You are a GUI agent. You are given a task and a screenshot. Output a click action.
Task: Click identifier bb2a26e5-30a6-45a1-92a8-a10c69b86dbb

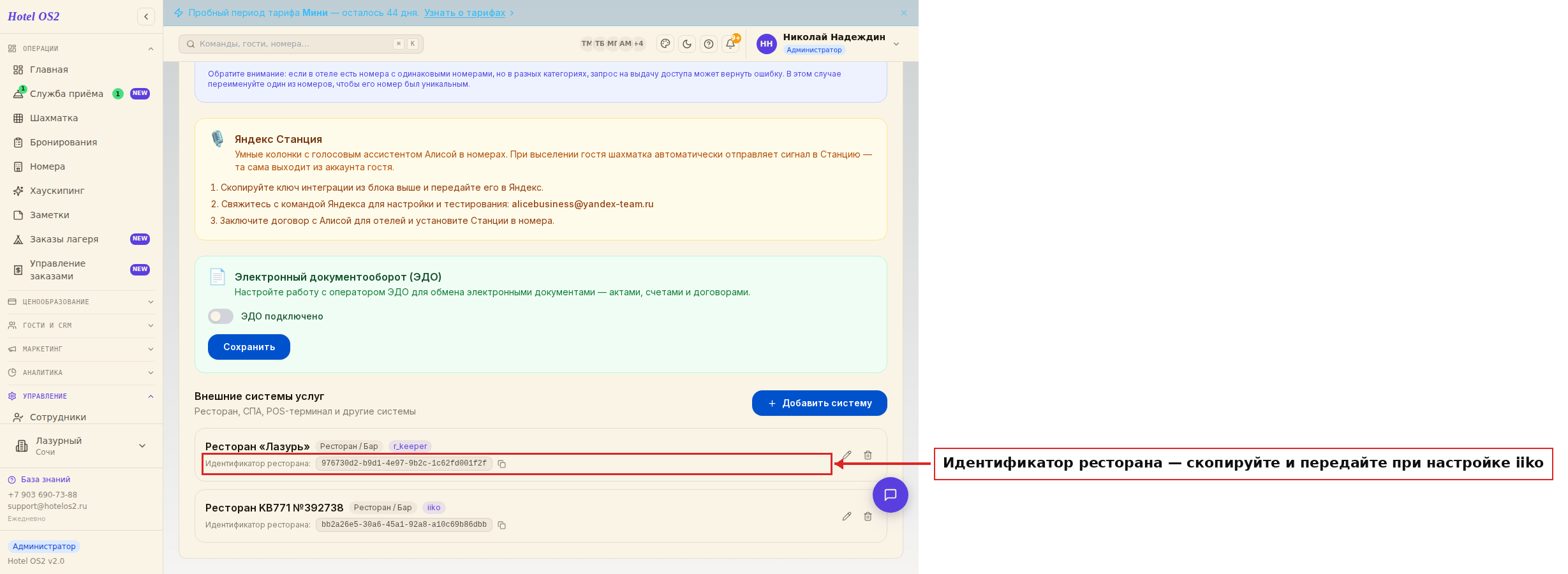404,525
